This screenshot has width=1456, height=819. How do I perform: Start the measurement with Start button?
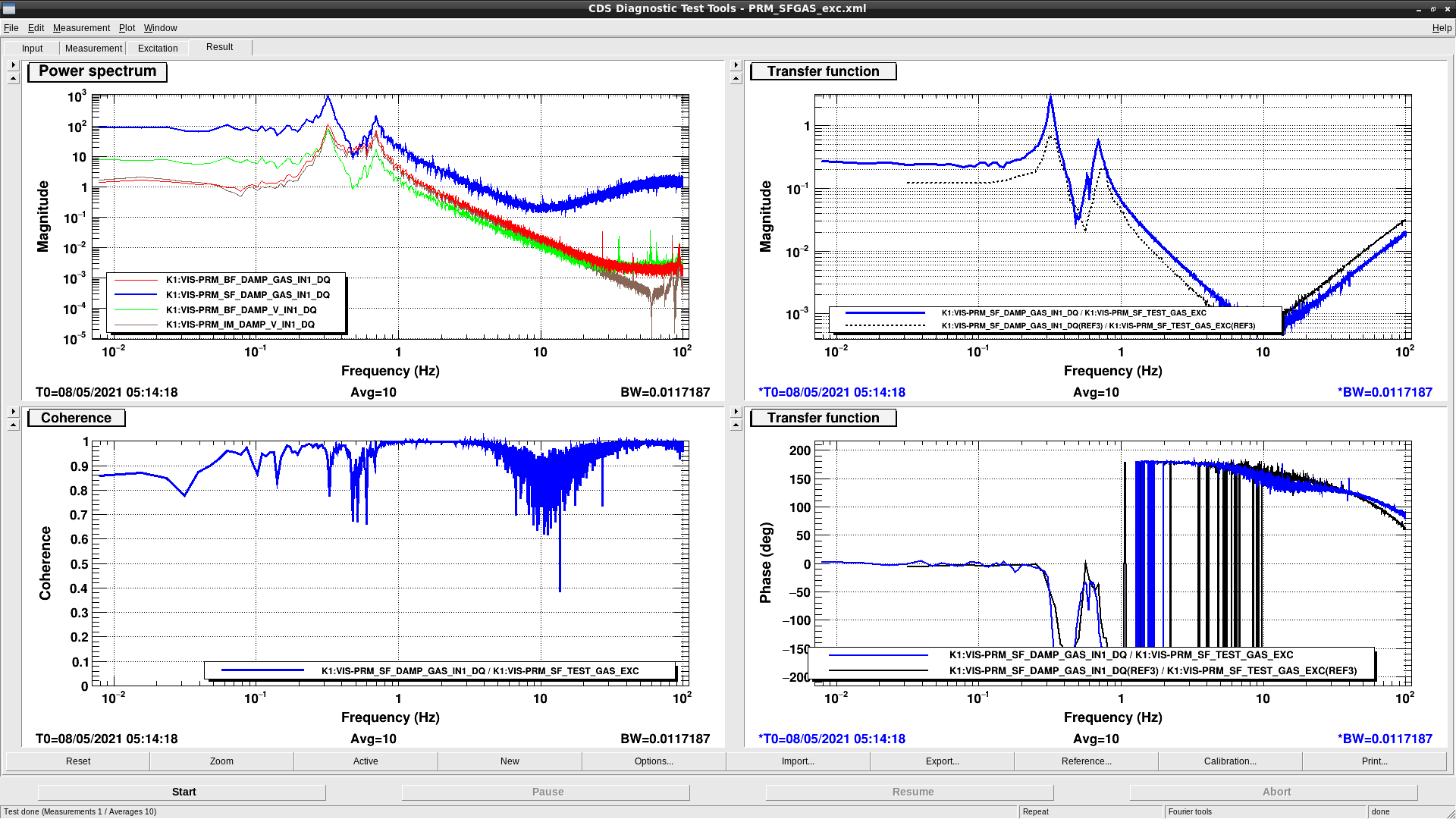pyautogui.click(x=183, y=792)
